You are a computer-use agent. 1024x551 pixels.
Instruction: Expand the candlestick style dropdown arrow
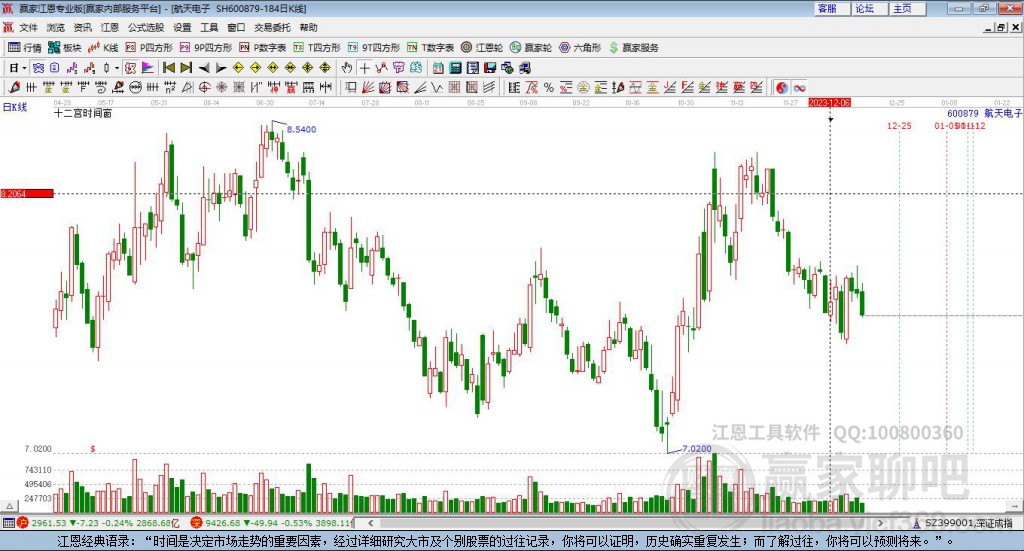(117, 68)
